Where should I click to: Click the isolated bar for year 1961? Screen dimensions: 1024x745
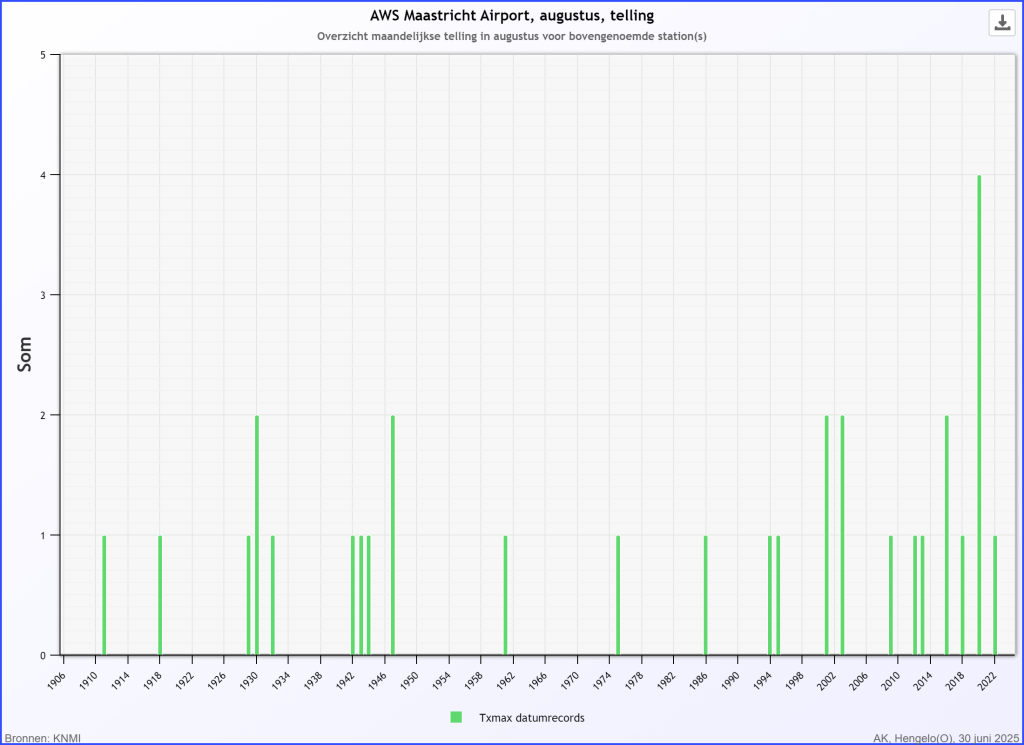505,595
